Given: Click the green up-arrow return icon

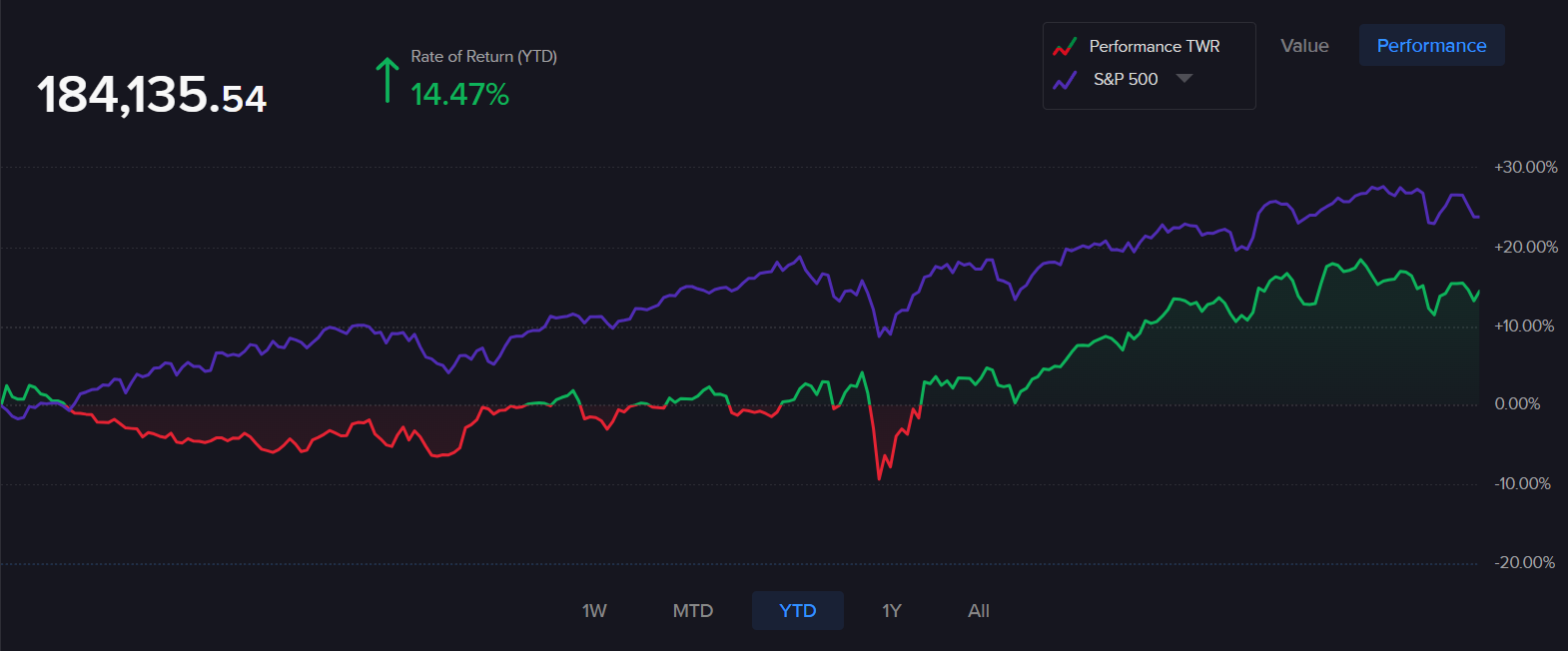Looking at the screenshot, I should coord(387,81).
